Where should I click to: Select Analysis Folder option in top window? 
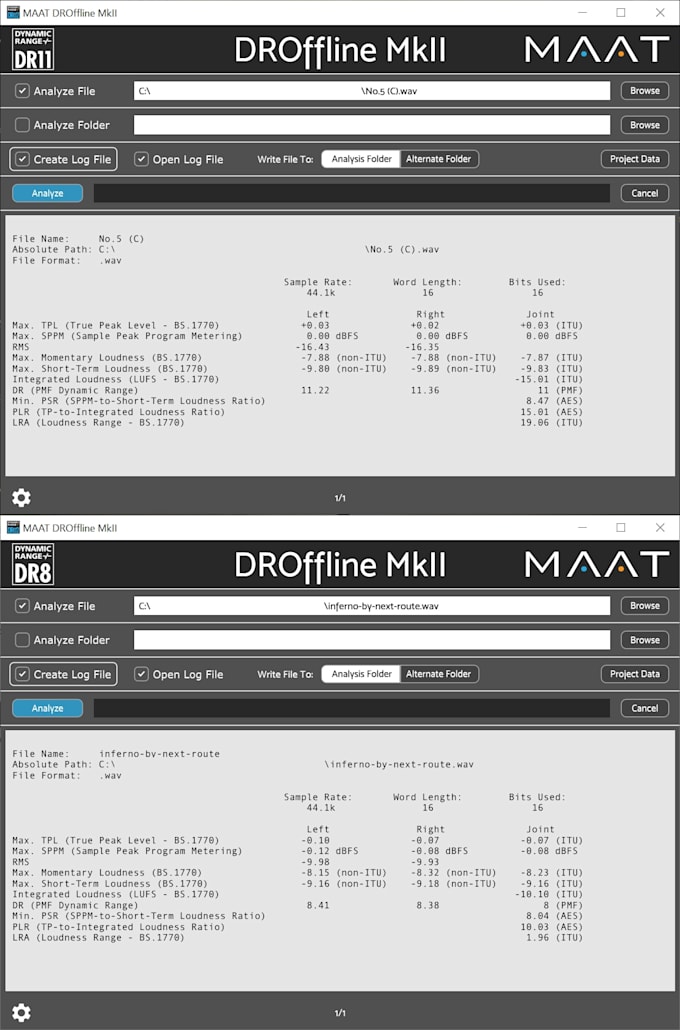click(x=361, y=159)
